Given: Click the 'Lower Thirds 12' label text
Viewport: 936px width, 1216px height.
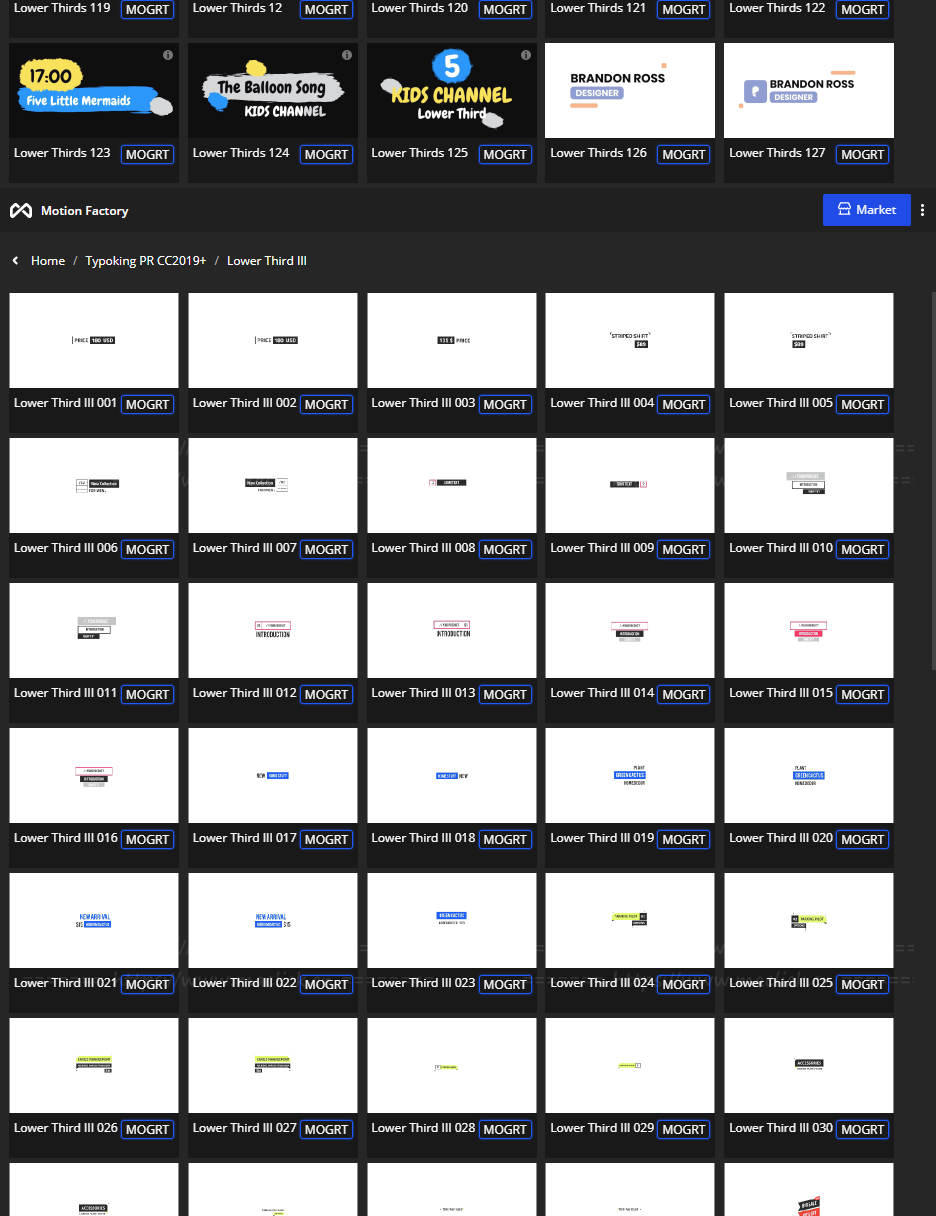Looking at the screenshot, I should tap(237, 8).
